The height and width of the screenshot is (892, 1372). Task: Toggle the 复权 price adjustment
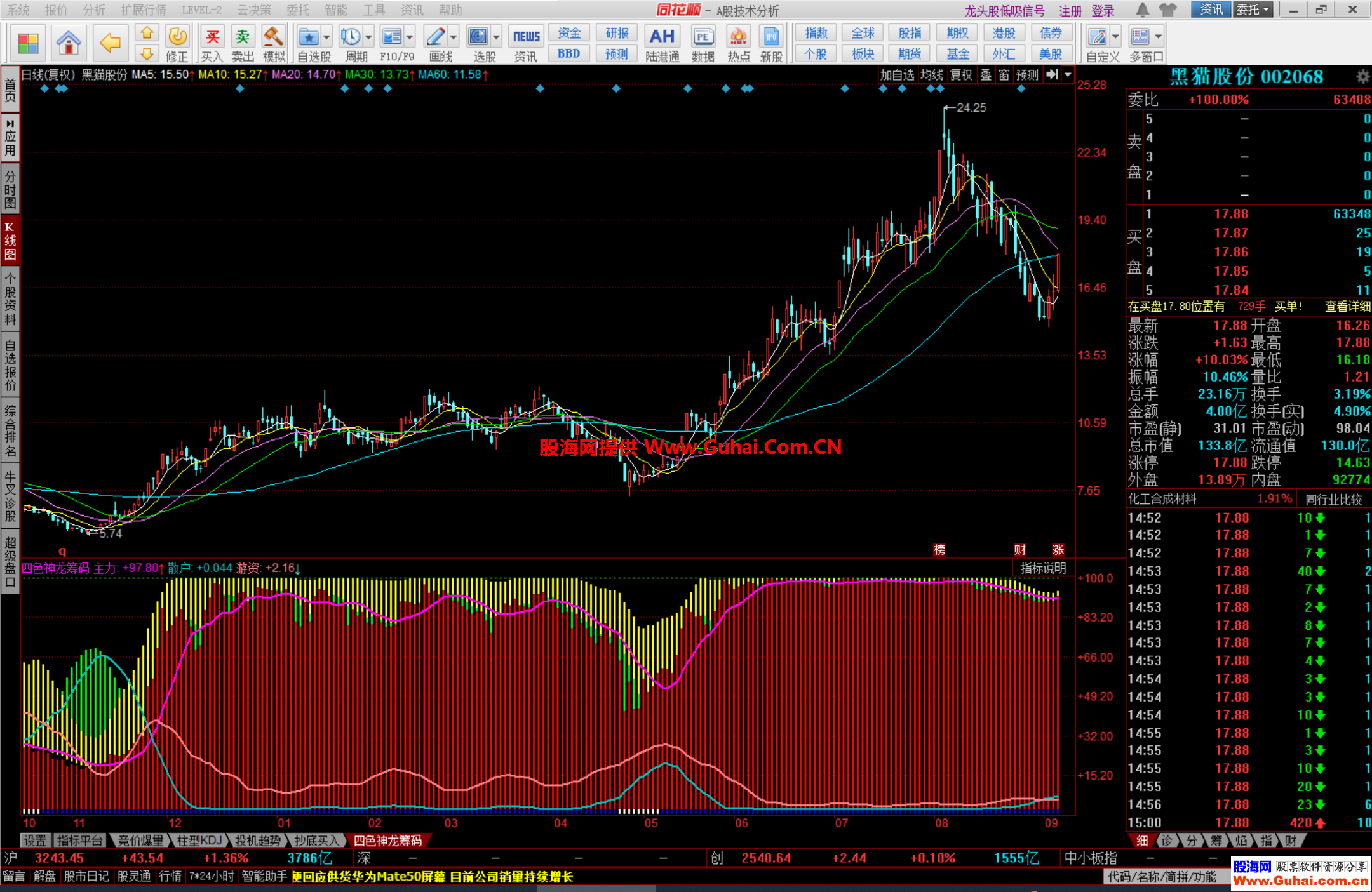tap(961, 74)
